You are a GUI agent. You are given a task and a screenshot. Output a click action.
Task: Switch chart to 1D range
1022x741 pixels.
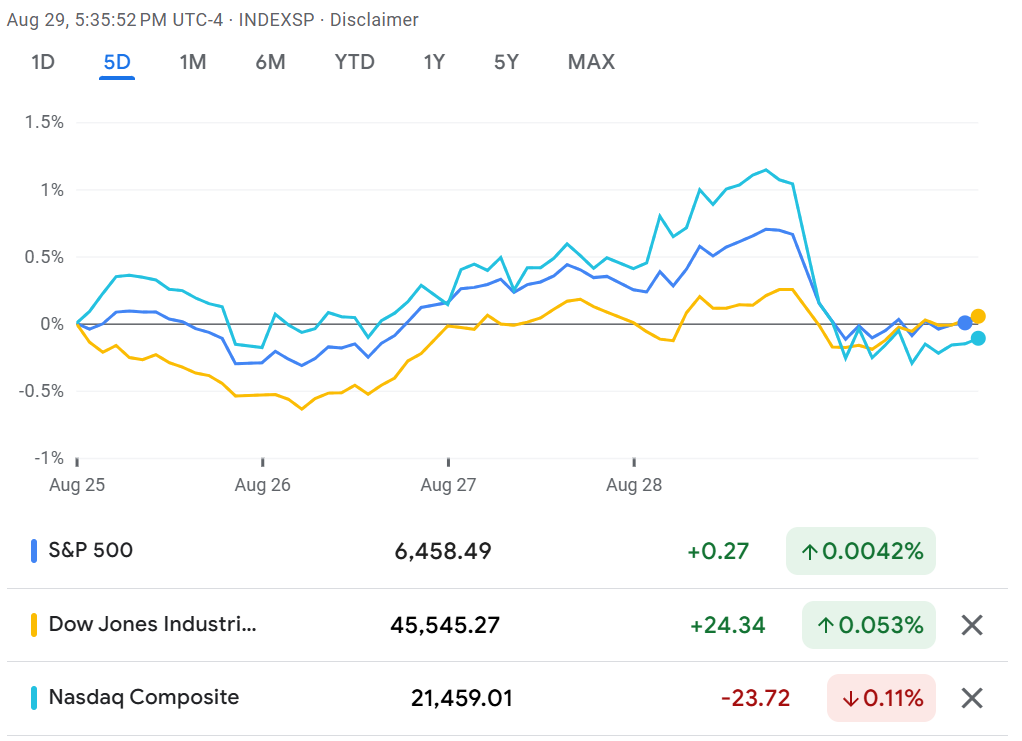pos(43,62)
